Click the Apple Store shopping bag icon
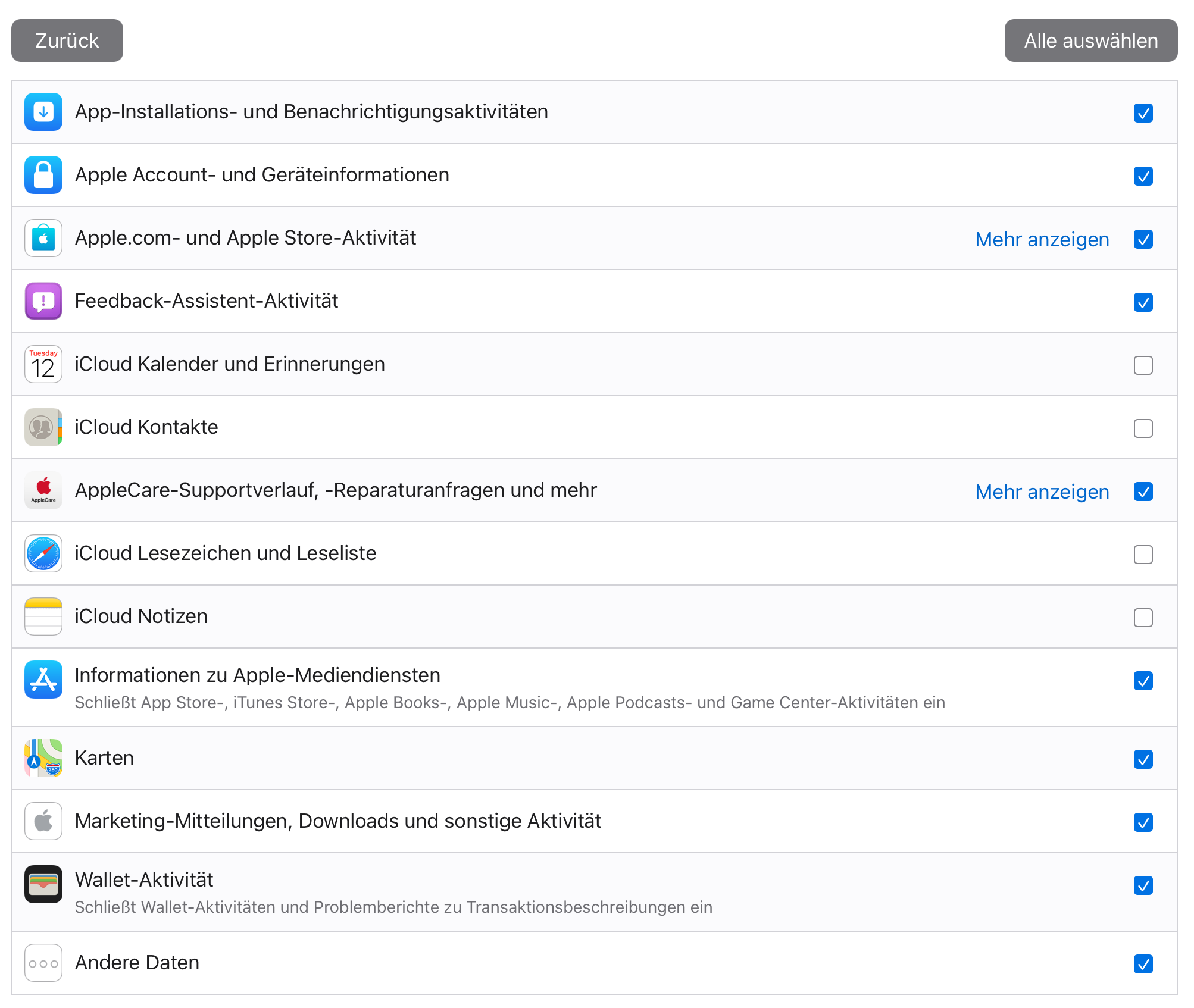 tap(43, 238)
